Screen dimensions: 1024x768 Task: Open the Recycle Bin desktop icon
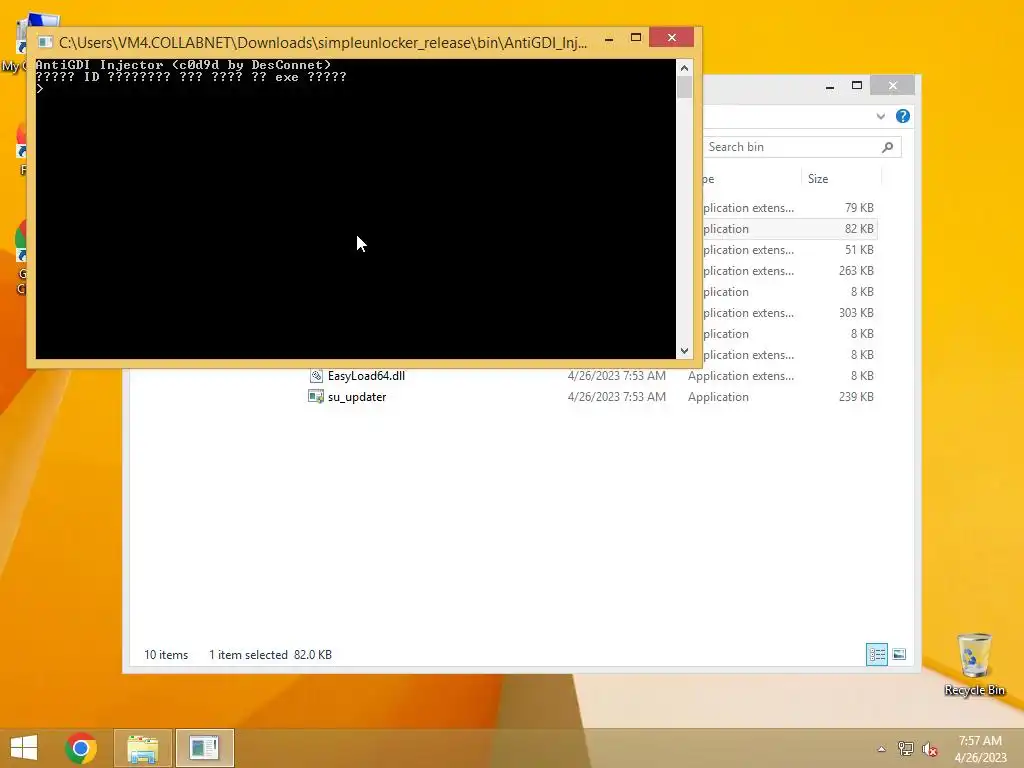point(974,664)
